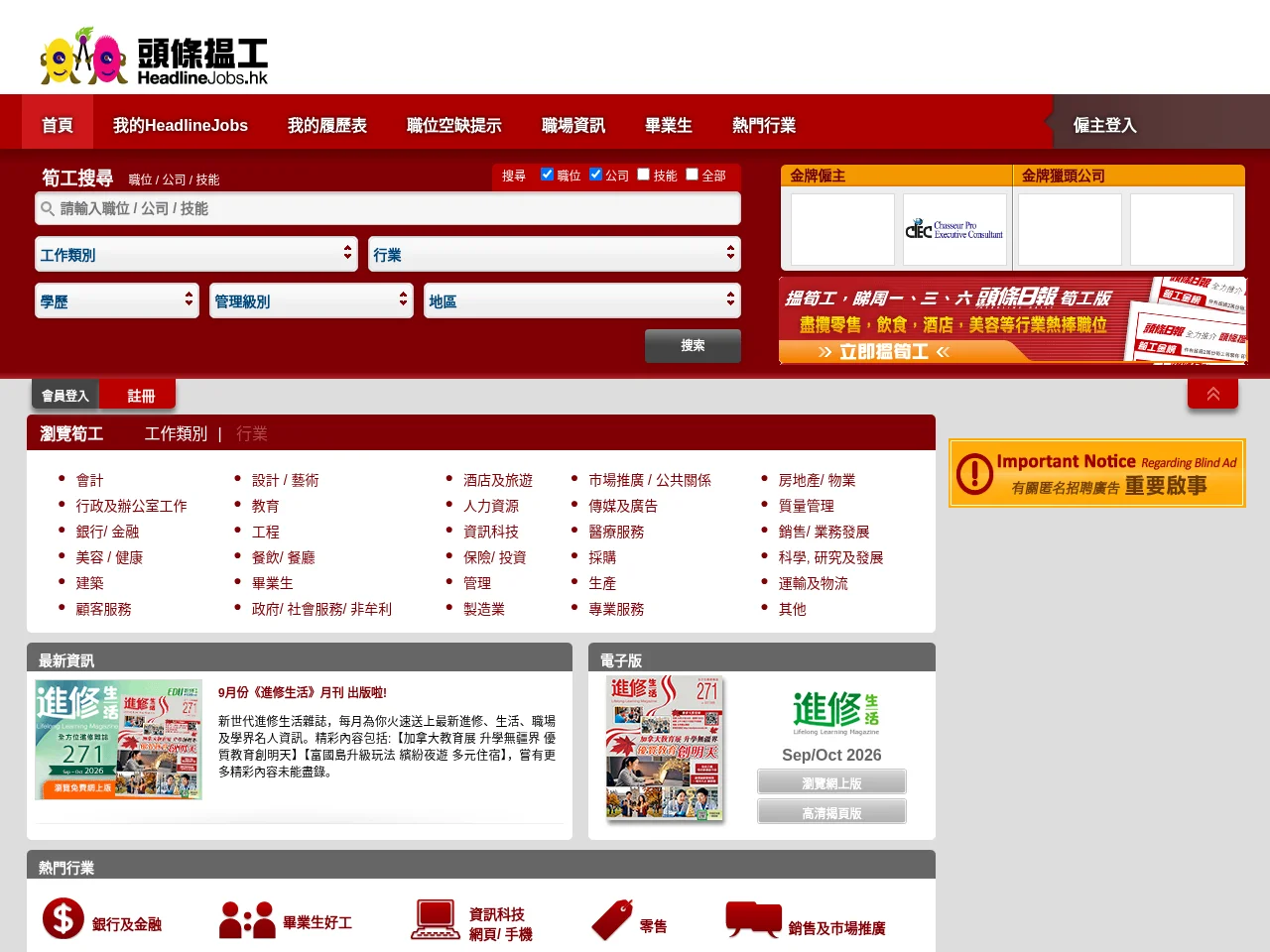The height and width of the screenshot is (952, 1270).
Task: Open the 科學, 研究及發展 category link
Action: click(831, 557)
